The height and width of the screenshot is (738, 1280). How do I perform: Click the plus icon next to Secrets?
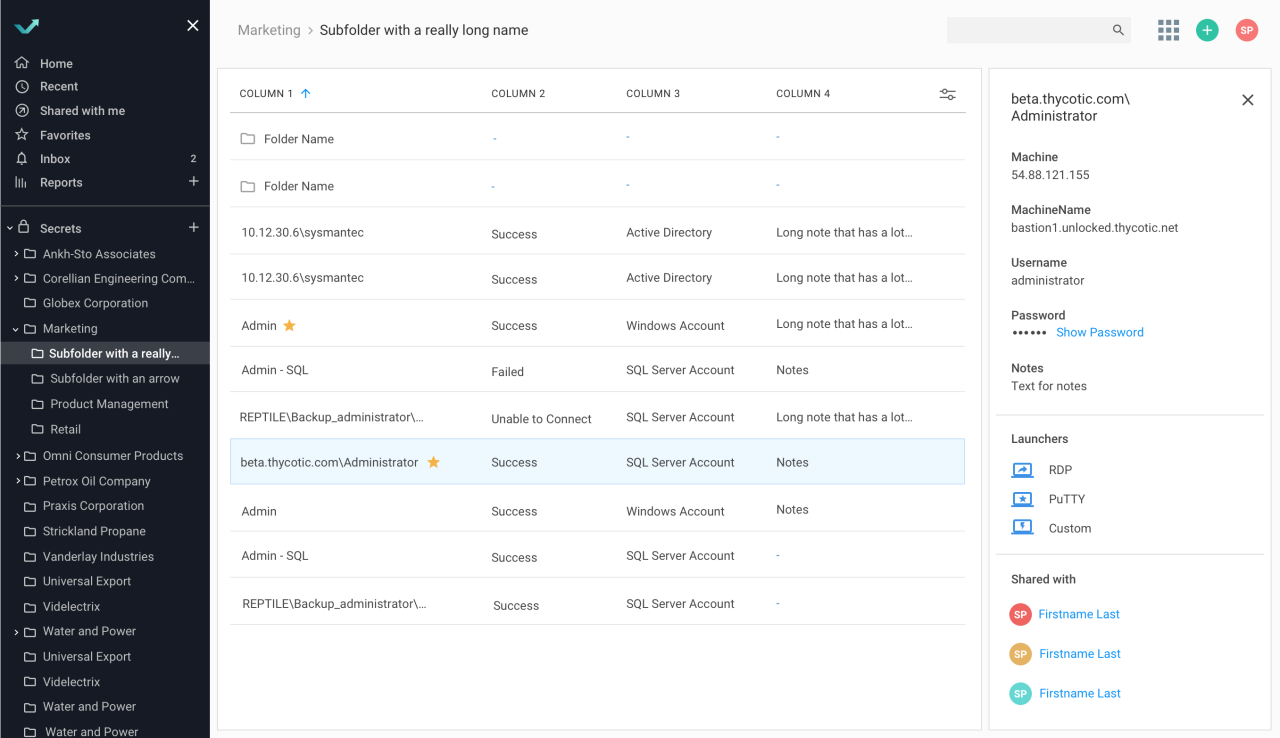193,227
